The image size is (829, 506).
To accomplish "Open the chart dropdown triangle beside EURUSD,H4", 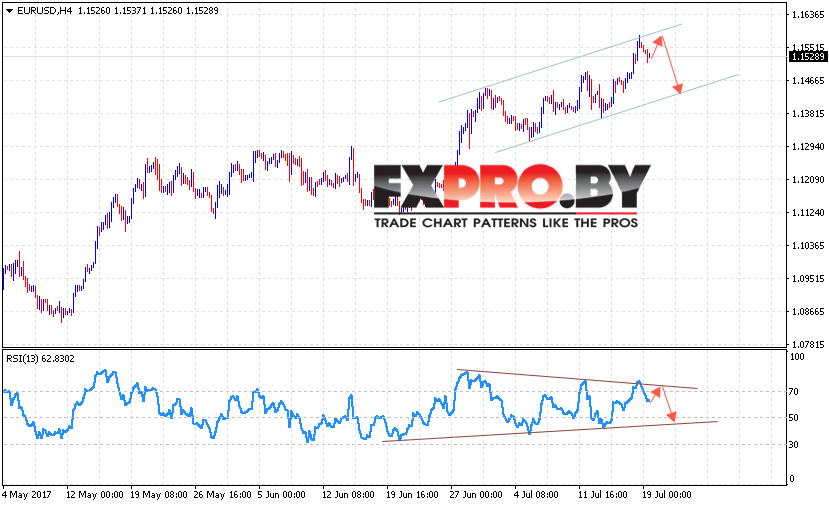I will pyautogui.click(x=9, y=11).
